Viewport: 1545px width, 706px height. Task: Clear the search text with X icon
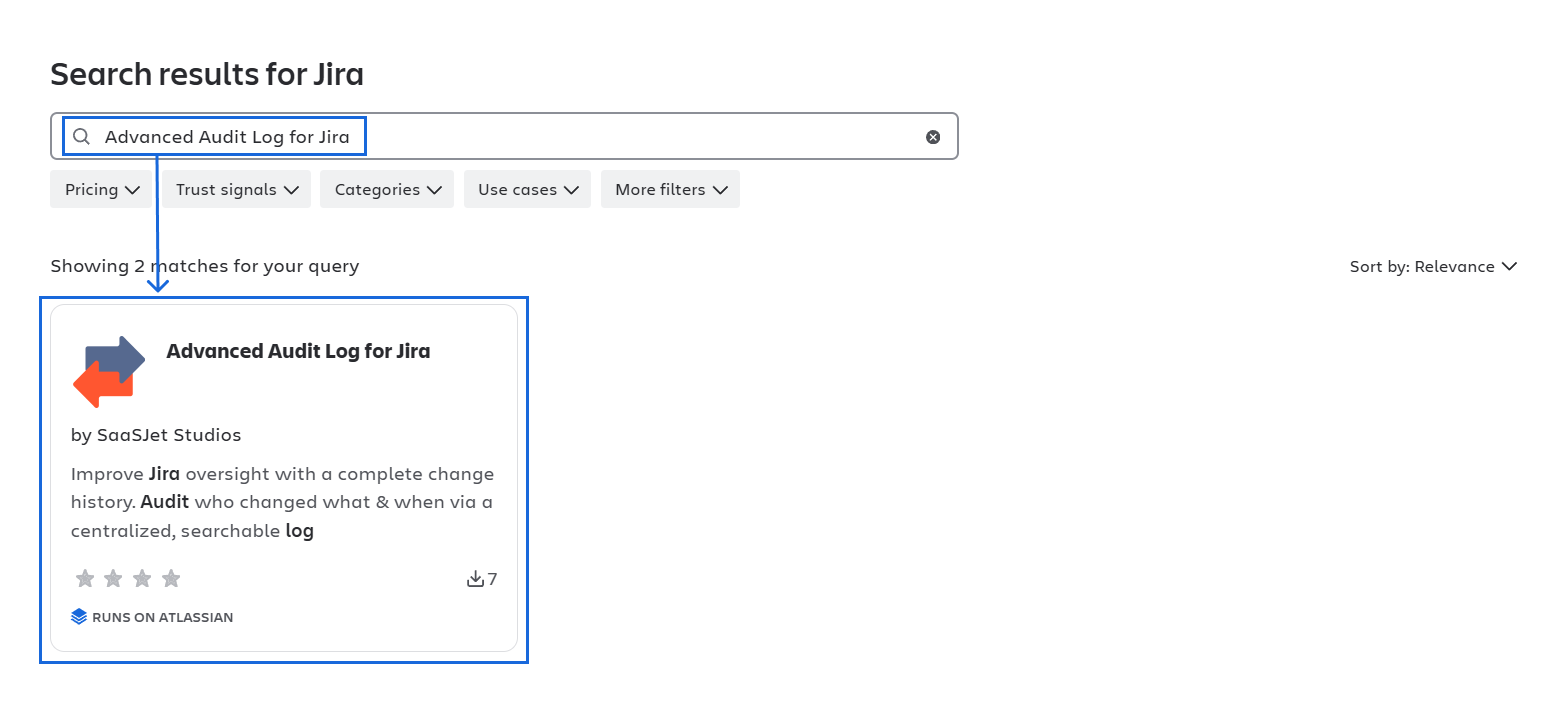click(x=933, y=137)
